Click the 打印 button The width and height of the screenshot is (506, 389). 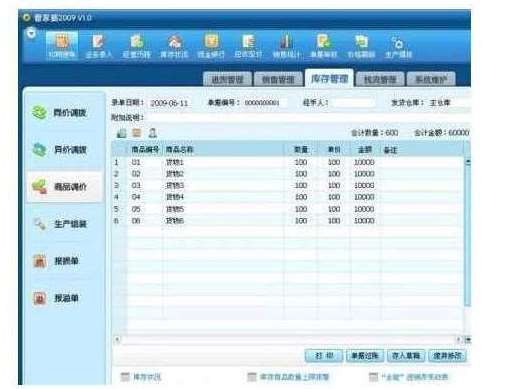(x=324, y=356)
